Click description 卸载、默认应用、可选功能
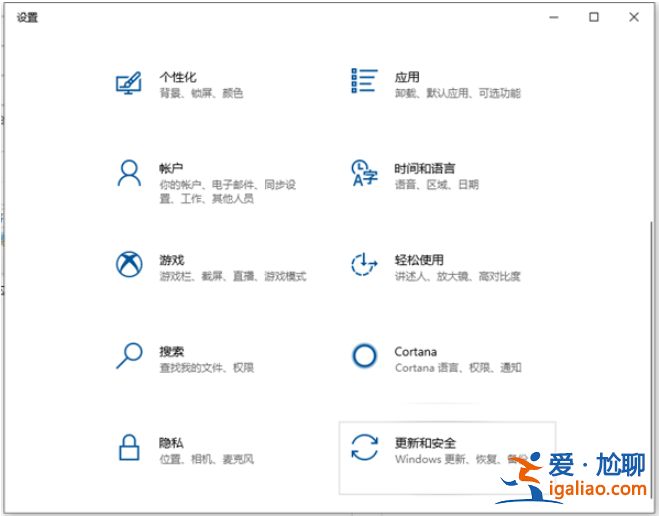The height and width of the screenshot is (516, 659). [458, 93]
